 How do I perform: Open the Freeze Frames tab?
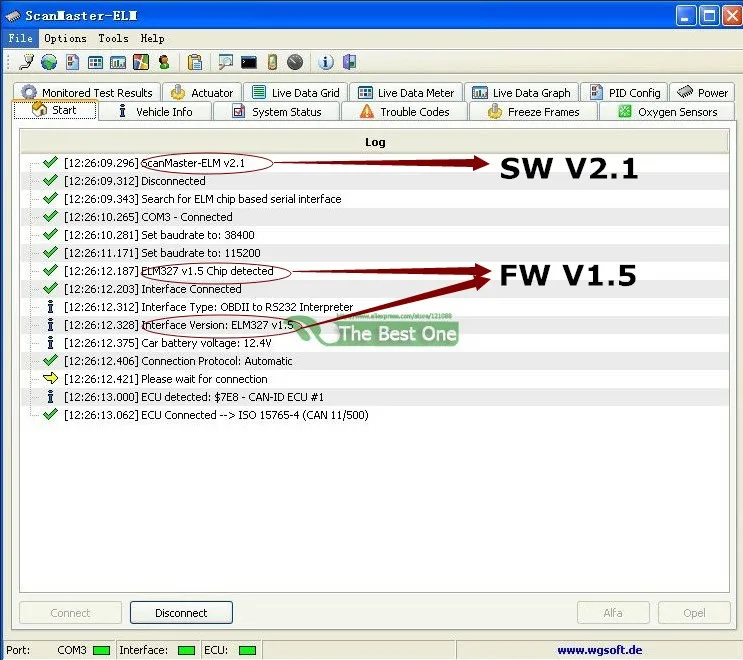(534, 112)
